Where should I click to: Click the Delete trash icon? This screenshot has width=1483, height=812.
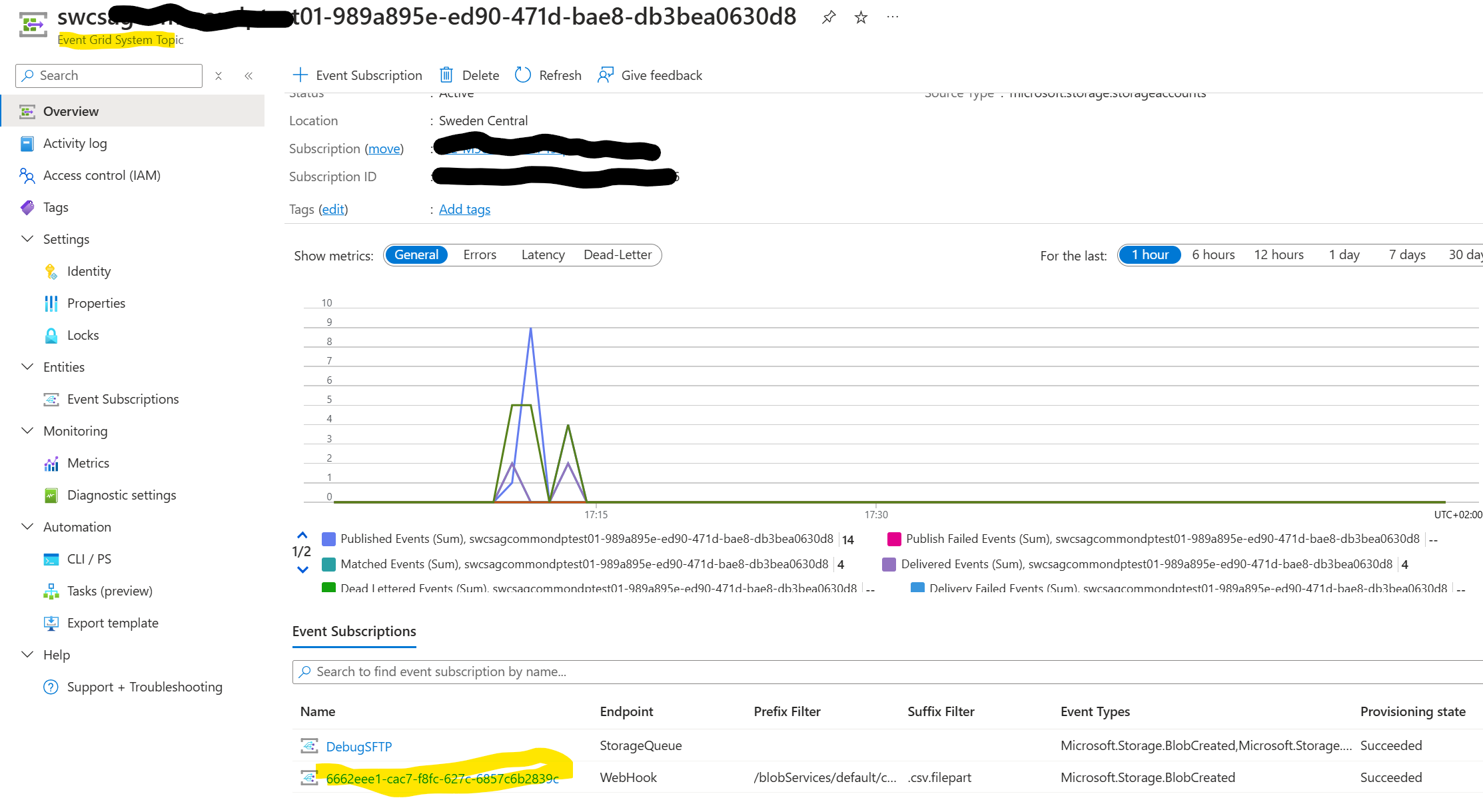click(x=446, y=75)
